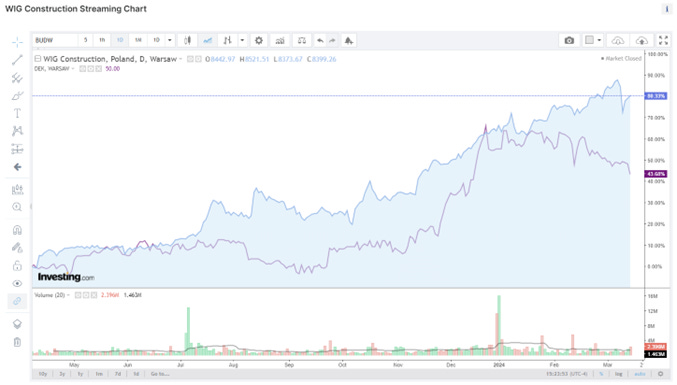
Task: Switch to candlestick chart style
Action: (187, 40)
